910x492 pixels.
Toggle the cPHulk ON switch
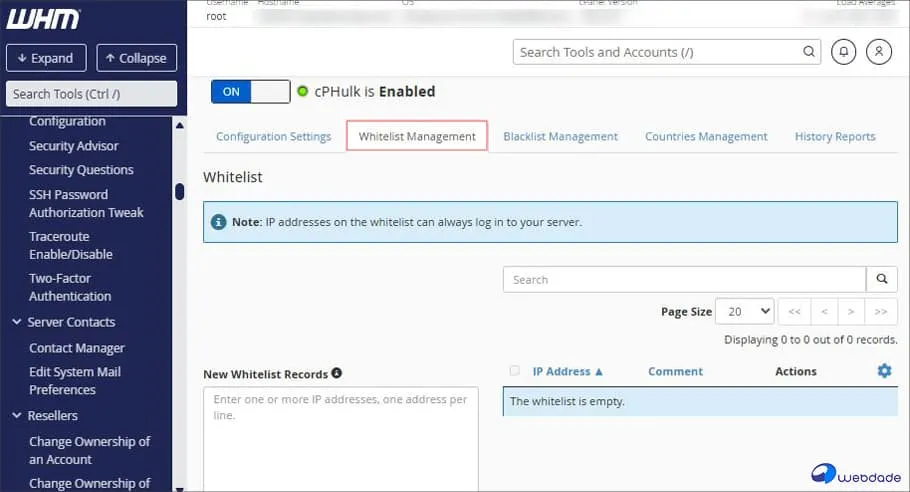250,92
